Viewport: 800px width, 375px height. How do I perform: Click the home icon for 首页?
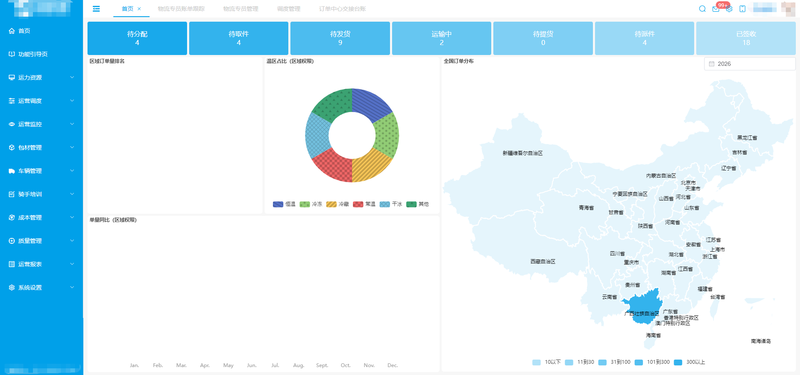[x=12, y=31]
